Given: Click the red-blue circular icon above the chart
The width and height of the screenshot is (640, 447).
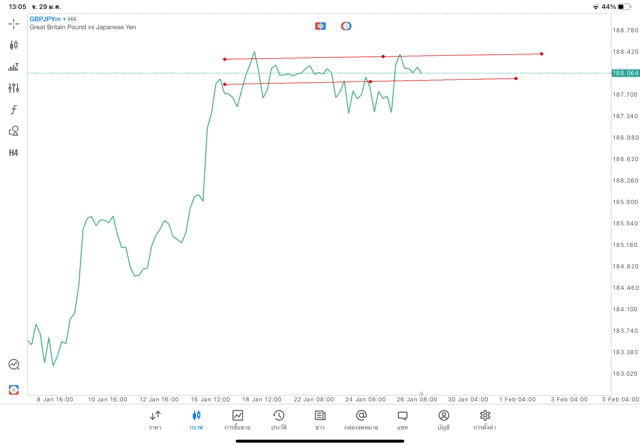Looking at the screenshot, I should click(346, 26).
